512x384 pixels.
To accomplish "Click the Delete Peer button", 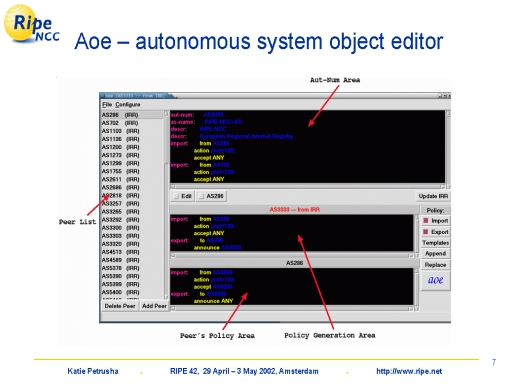I will pos(120,306).
